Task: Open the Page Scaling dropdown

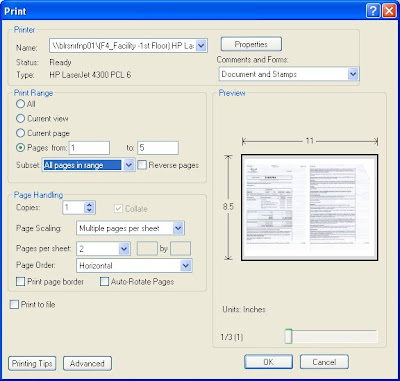Action: [178, 228]
